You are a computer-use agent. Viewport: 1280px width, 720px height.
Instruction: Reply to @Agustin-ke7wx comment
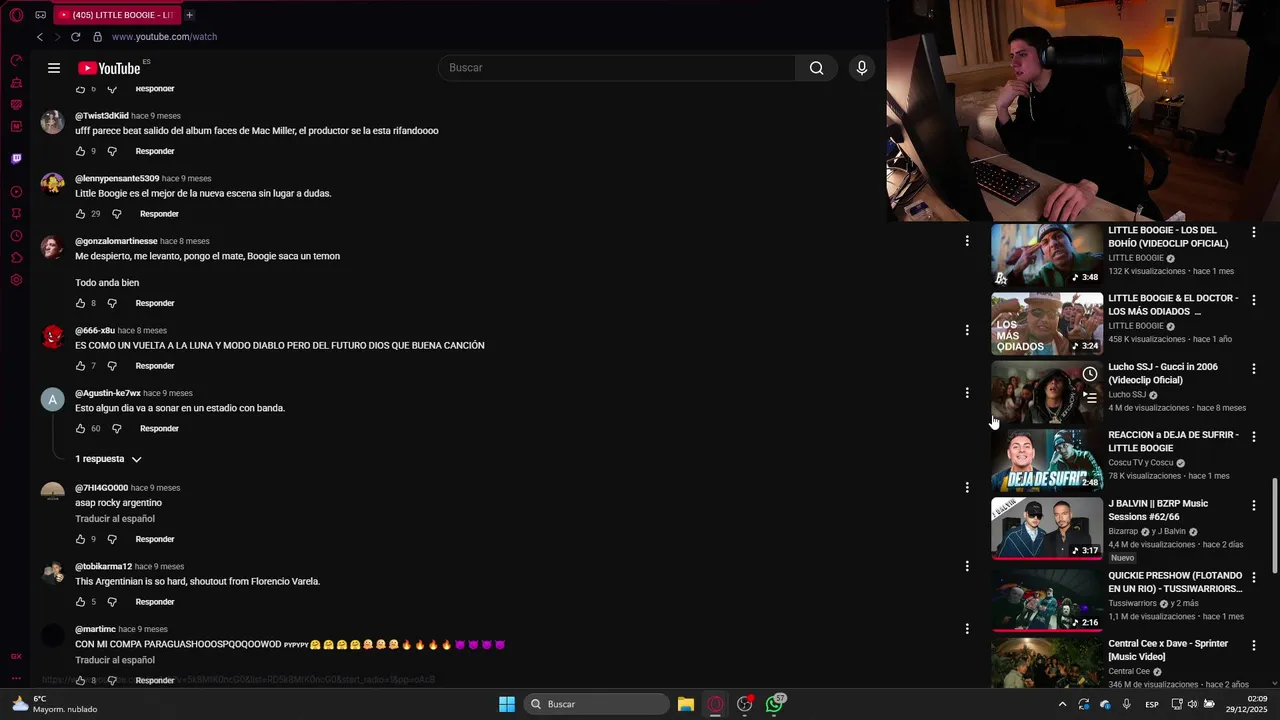click(159, 429)
